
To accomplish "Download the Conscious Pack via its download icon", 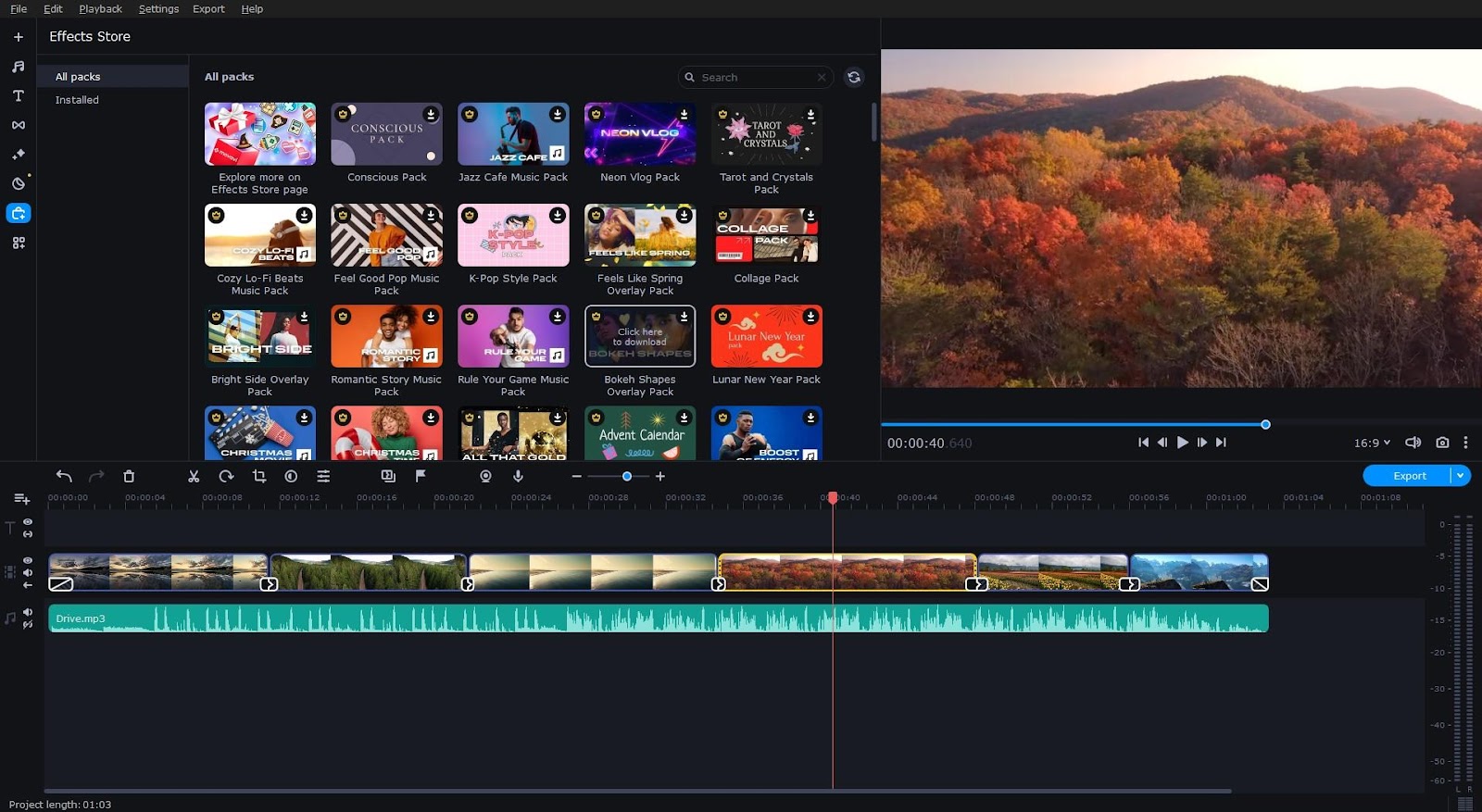I will [431, 115].
